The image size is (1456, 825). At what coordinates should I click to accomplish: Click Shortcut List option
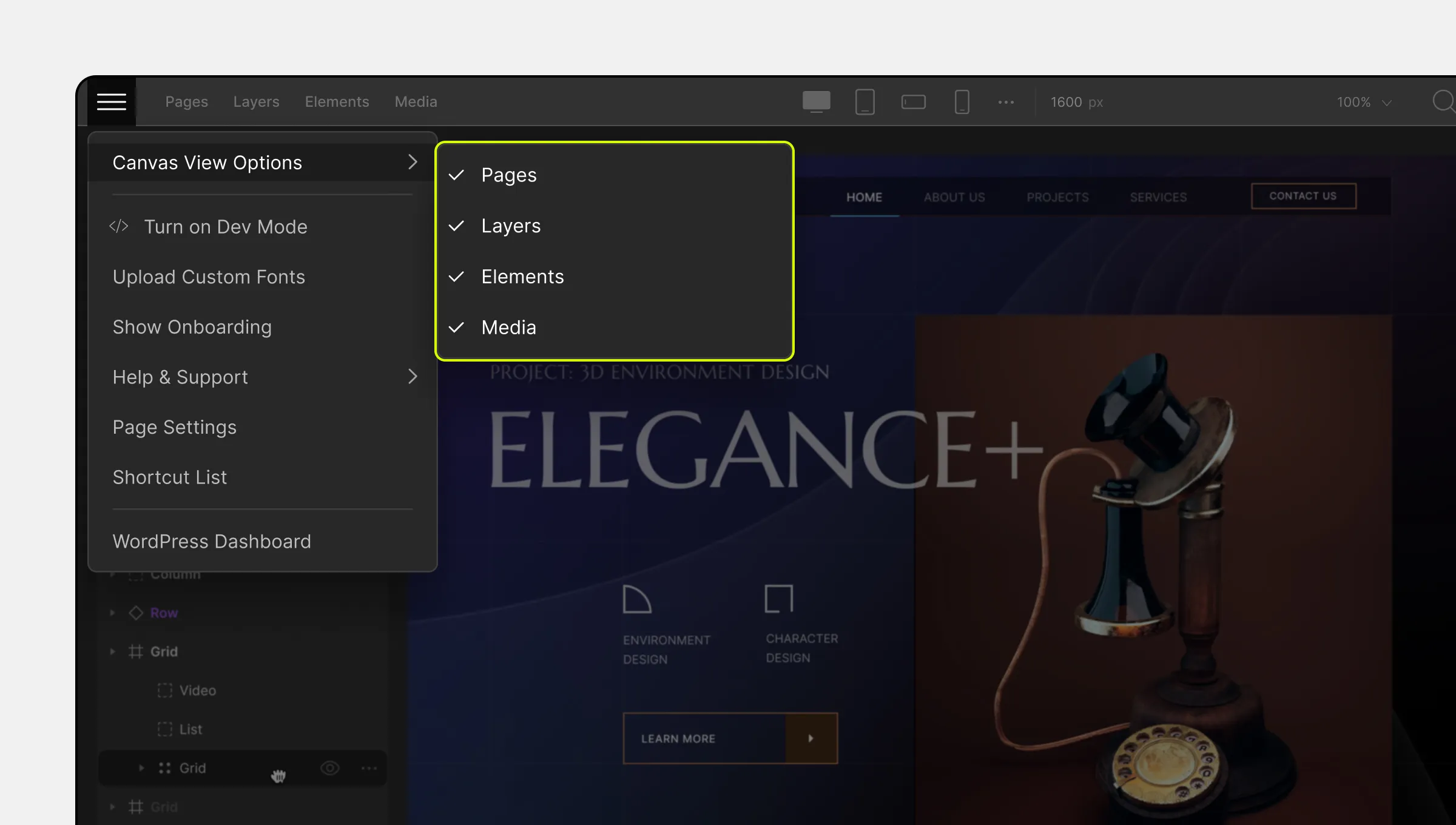170,477
